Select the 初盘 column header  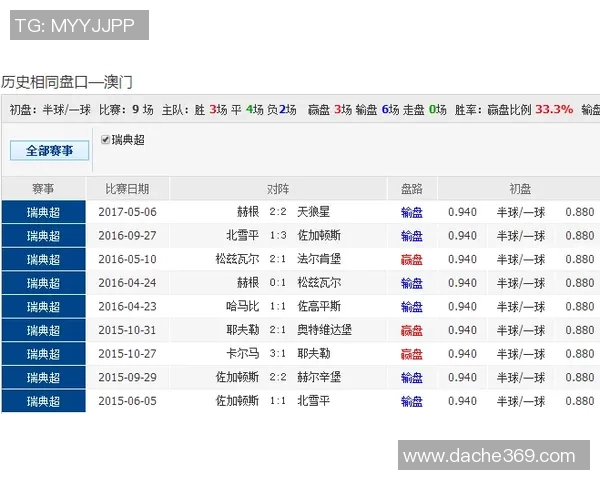click(x=520, y=189)
